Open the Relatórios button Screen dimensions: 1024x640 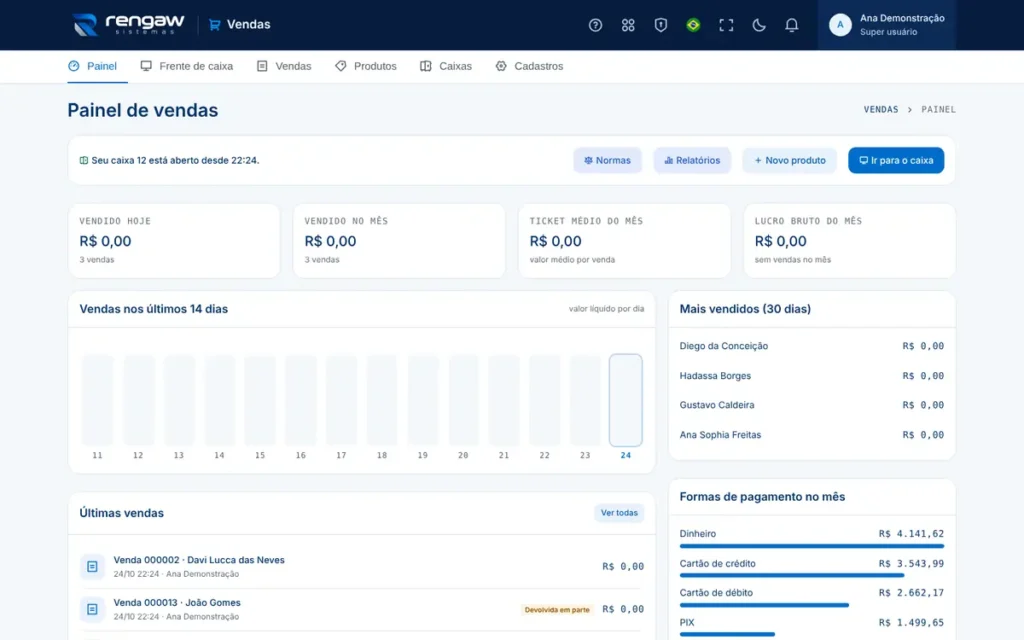pos(692,160)
